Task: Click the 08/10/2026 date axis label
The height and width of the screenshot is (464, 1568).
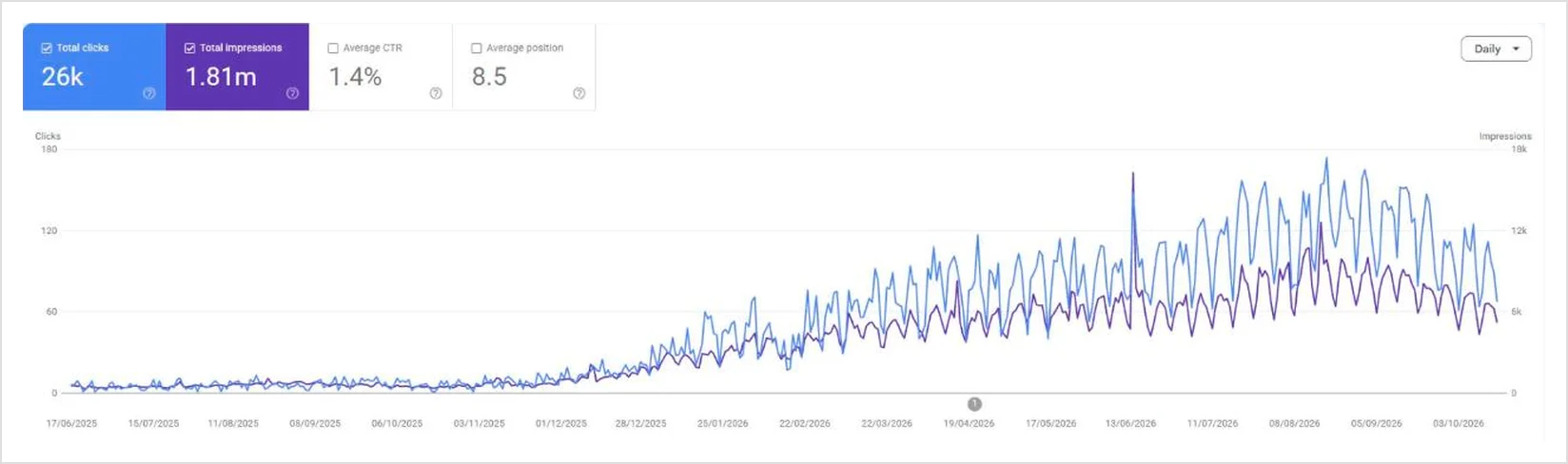Action: click(x=1459, y=424)
